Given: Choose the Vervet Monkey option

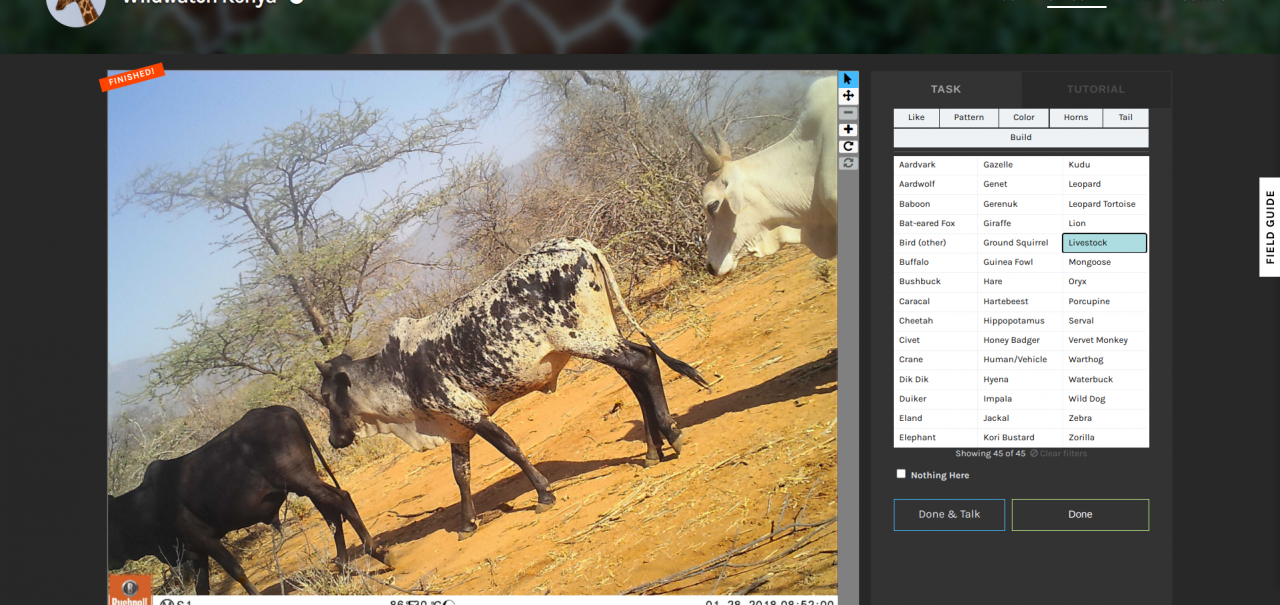Looking at the screenshot, I should pos(1105,340).
